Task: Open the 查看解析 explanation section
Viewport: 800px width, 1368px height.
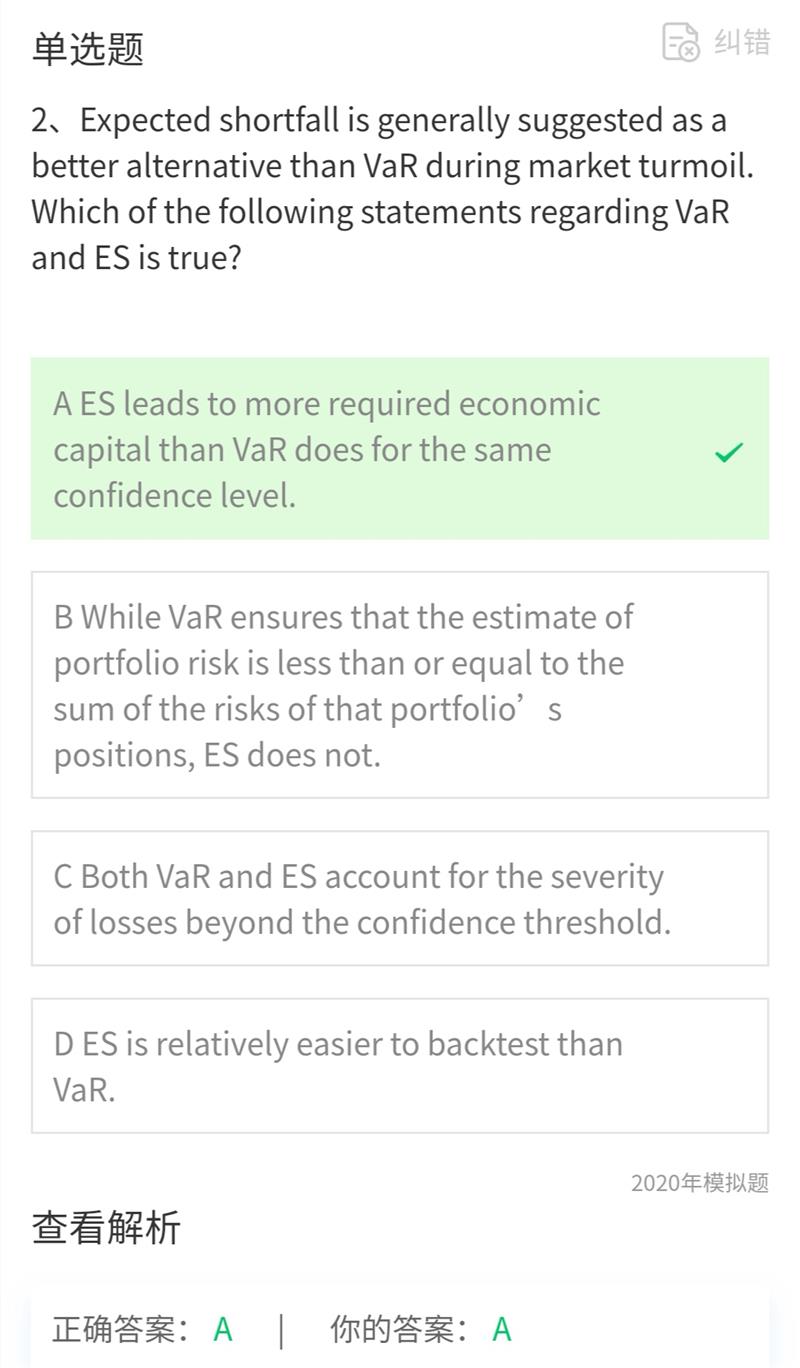Action: tap(106, 1227)
